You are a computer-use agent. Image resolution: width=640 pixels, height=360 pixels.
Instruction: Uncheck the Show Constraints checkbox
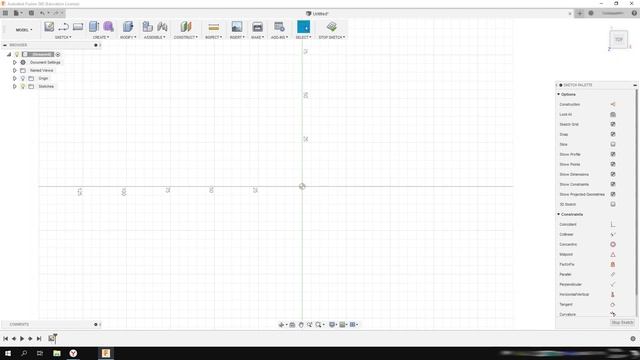613,184
